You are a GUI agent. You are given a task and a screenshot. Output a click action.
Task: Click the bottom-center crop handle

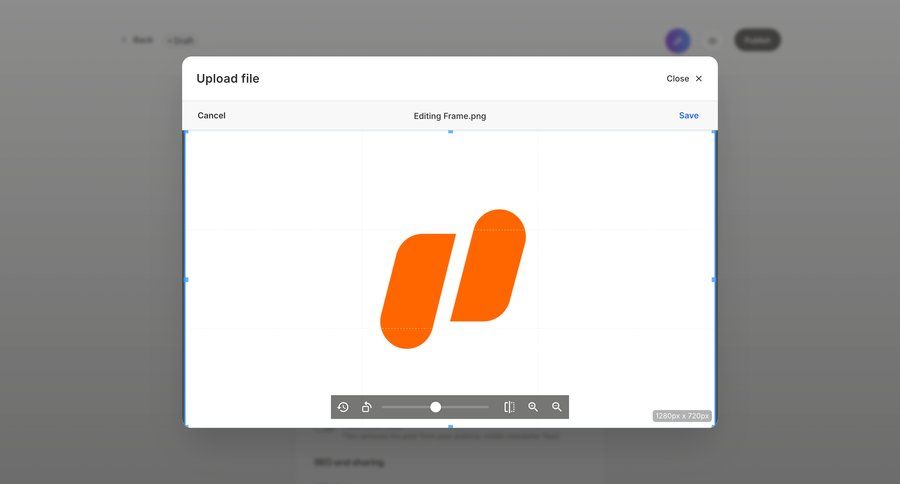pos(451,427)
